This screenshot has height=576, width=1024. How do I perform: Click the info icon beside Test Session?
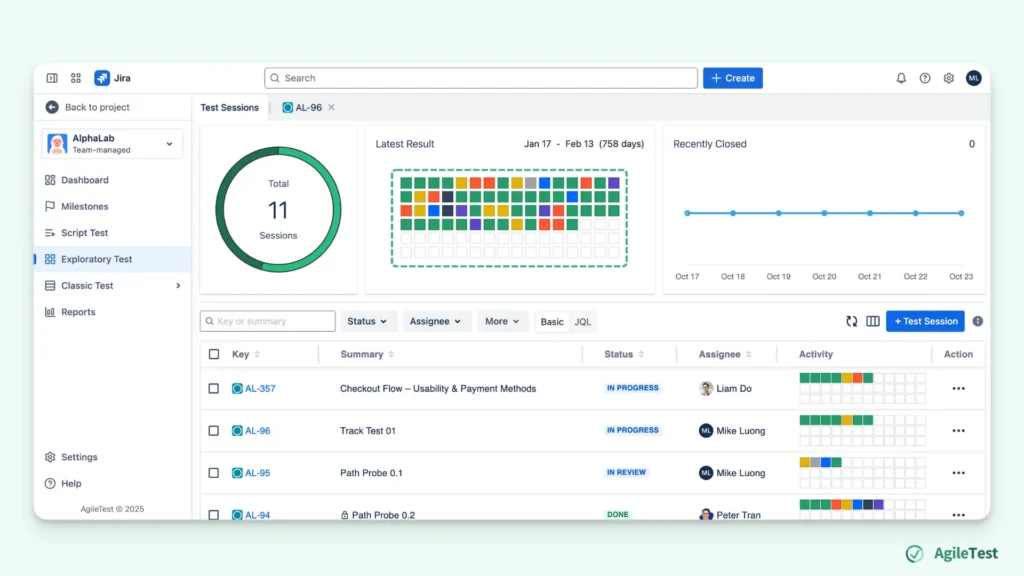coord(978,321)
